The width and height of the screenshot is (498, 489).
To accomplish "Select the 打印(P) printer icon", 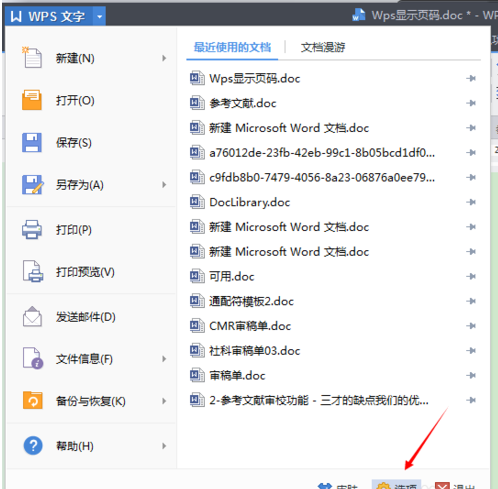I will 32,230.
